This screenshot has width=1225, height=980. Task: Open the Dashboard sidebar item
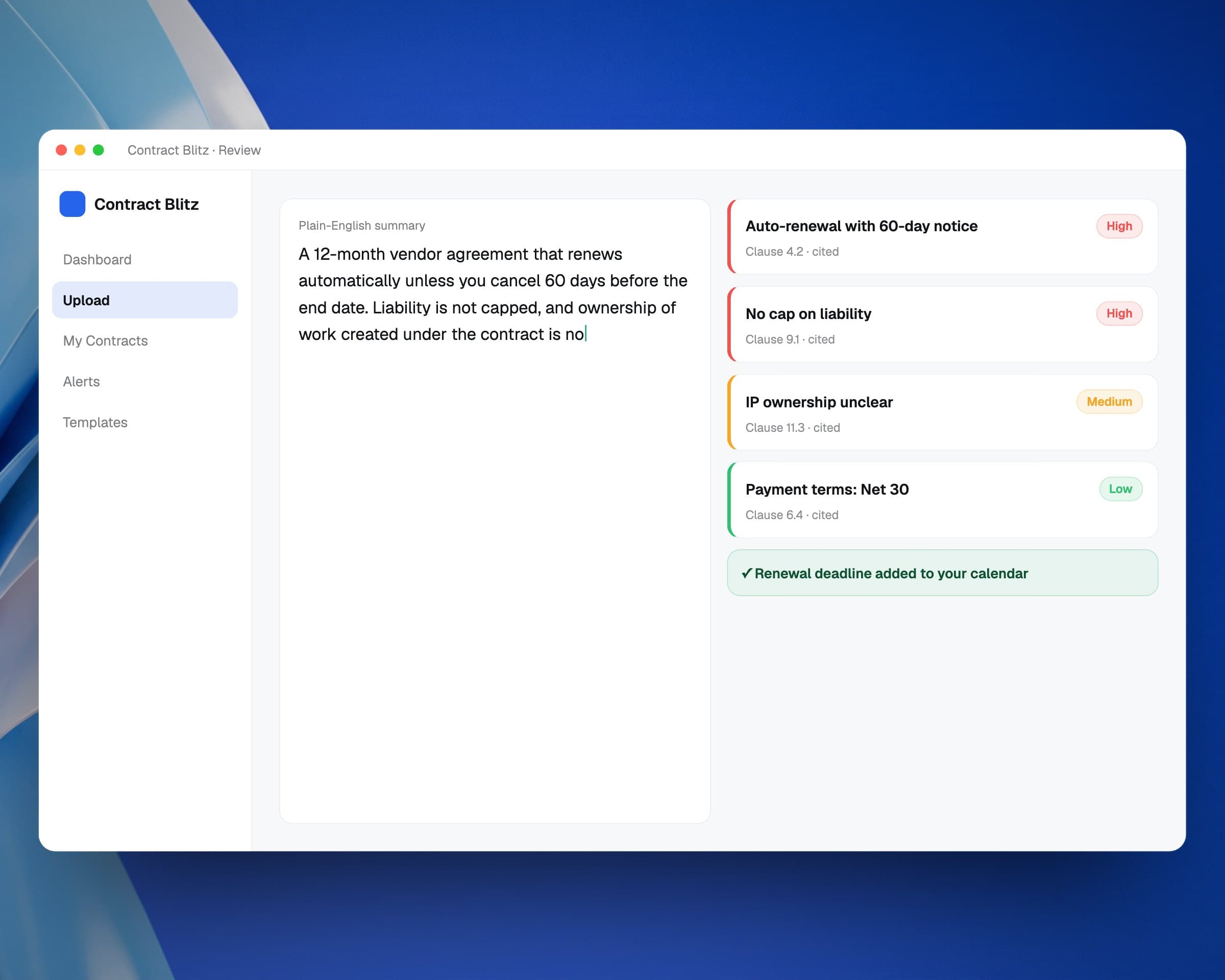pos(145,260)
